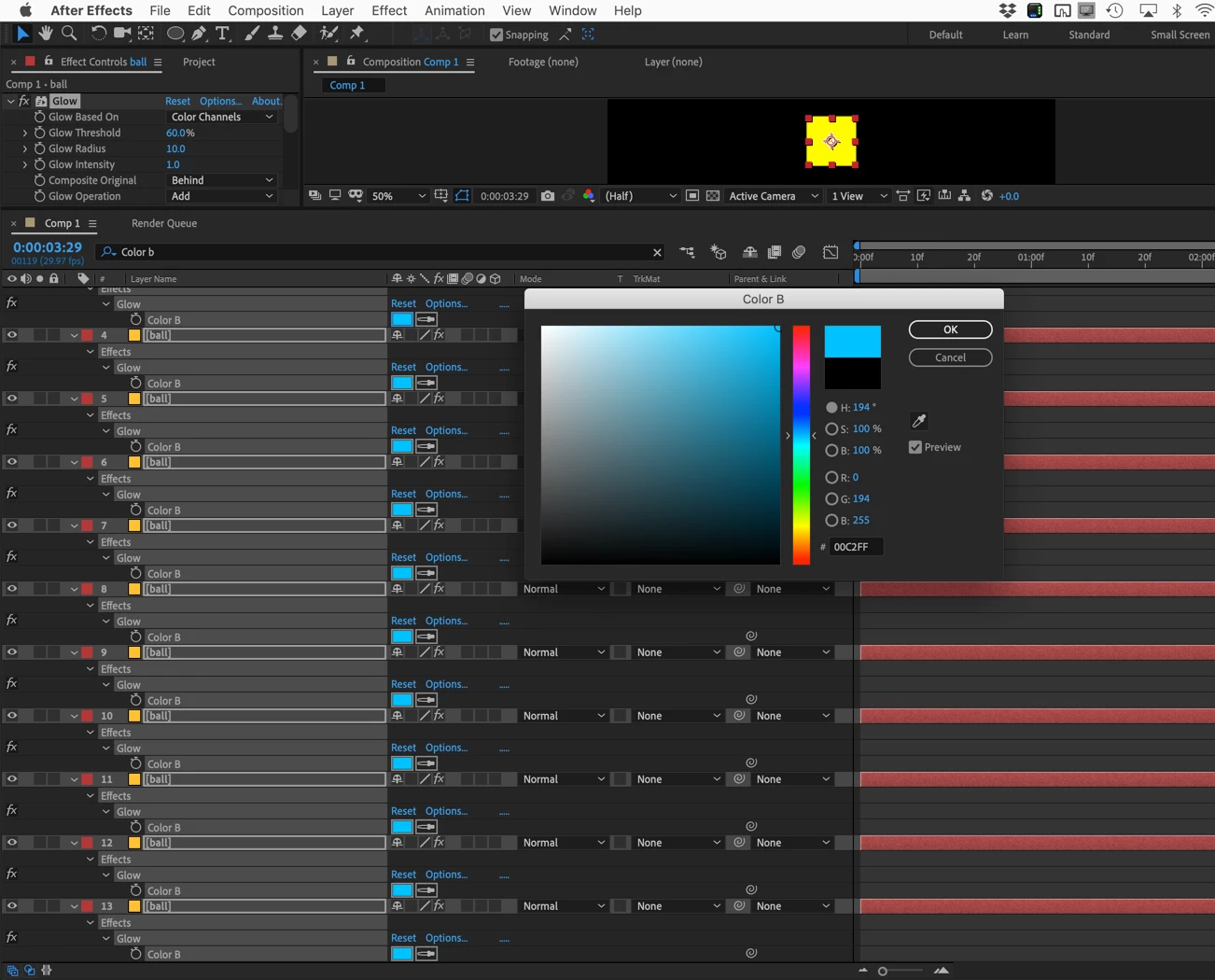Toggle the Snapping checkbox

[496, 35]
